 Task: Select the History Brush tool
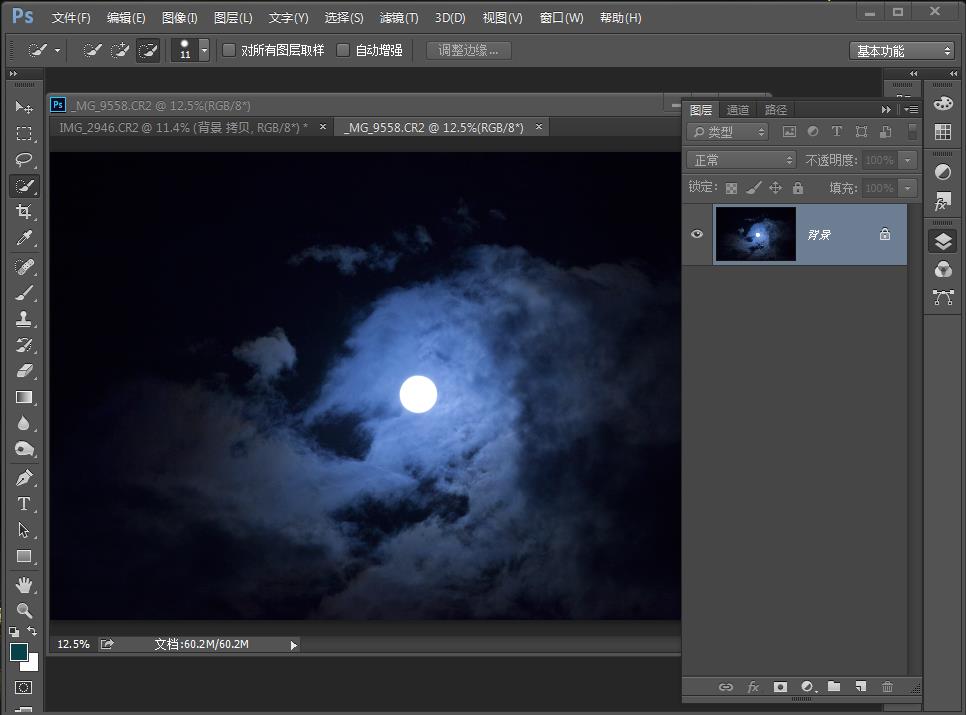click(24, 345)
